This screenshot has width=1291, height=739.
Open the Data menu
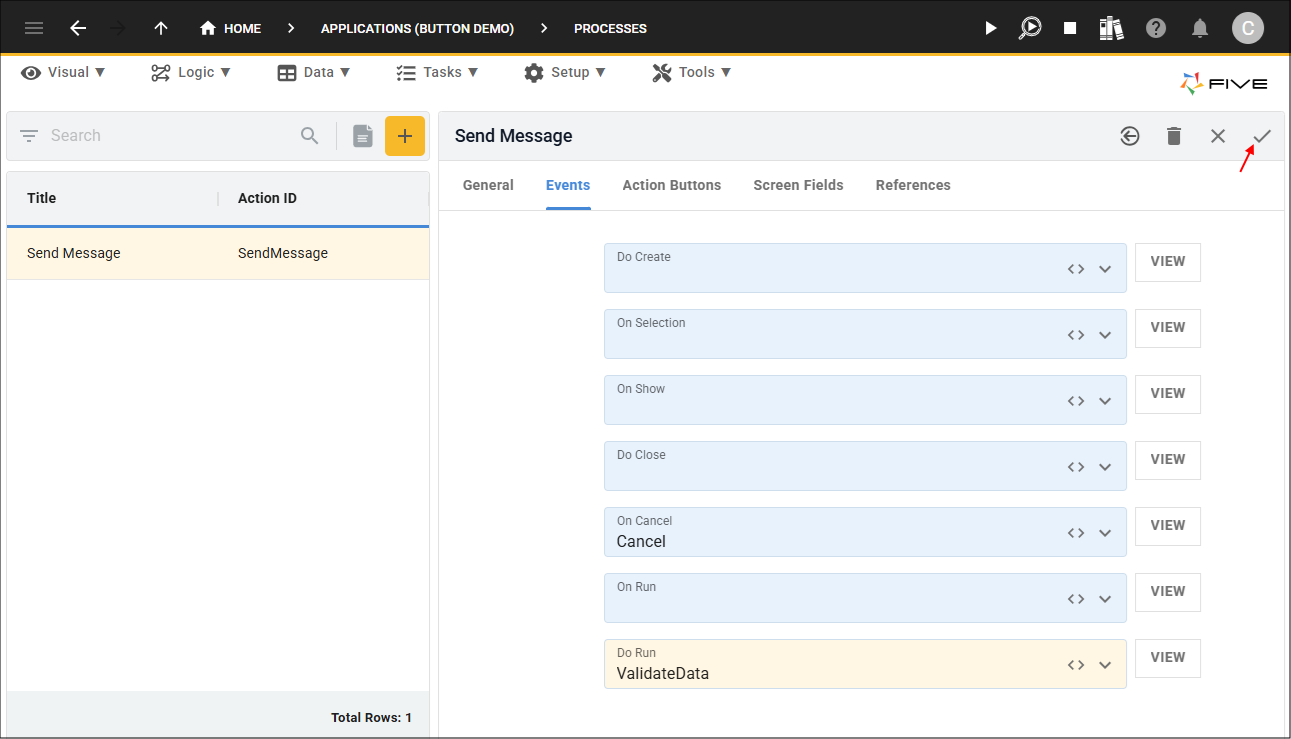point(314,72)
